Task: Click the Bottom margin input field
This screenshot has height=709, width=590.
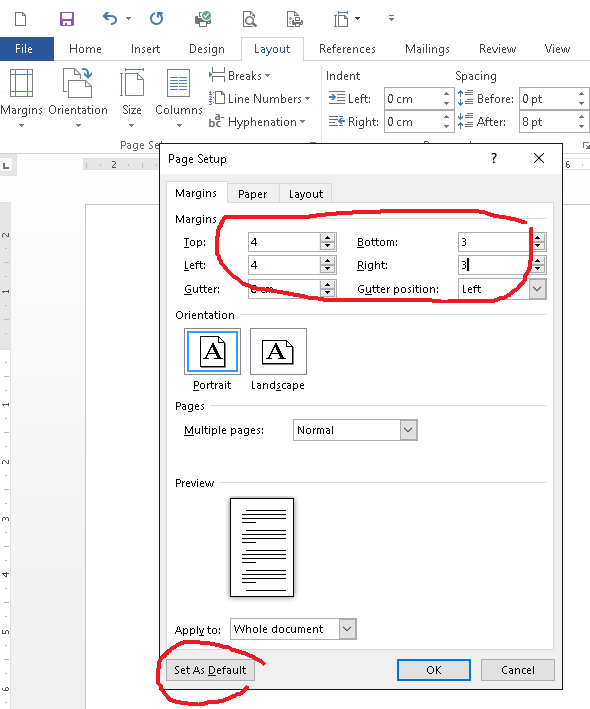Action: [x=495, y=242]
